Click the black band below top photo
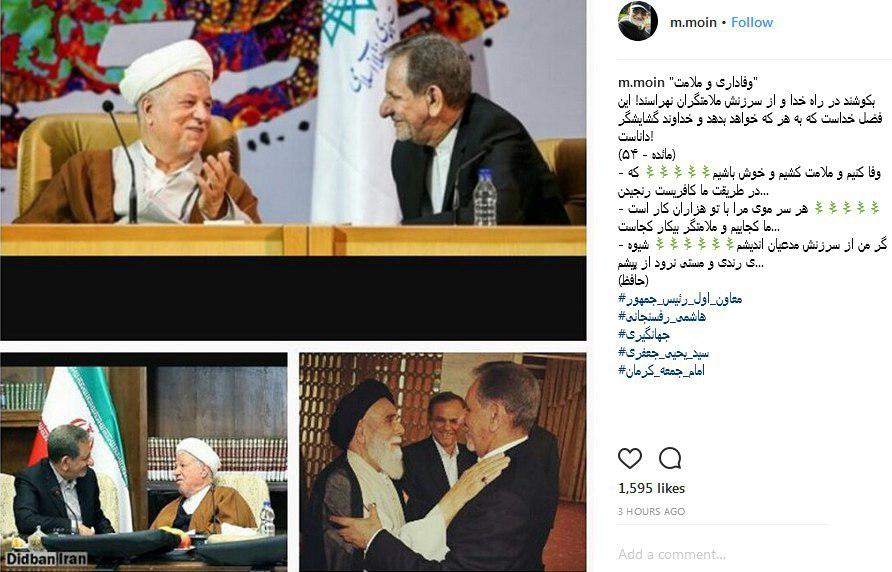This screenshot has width=892, height=572. tap(293, 298)
